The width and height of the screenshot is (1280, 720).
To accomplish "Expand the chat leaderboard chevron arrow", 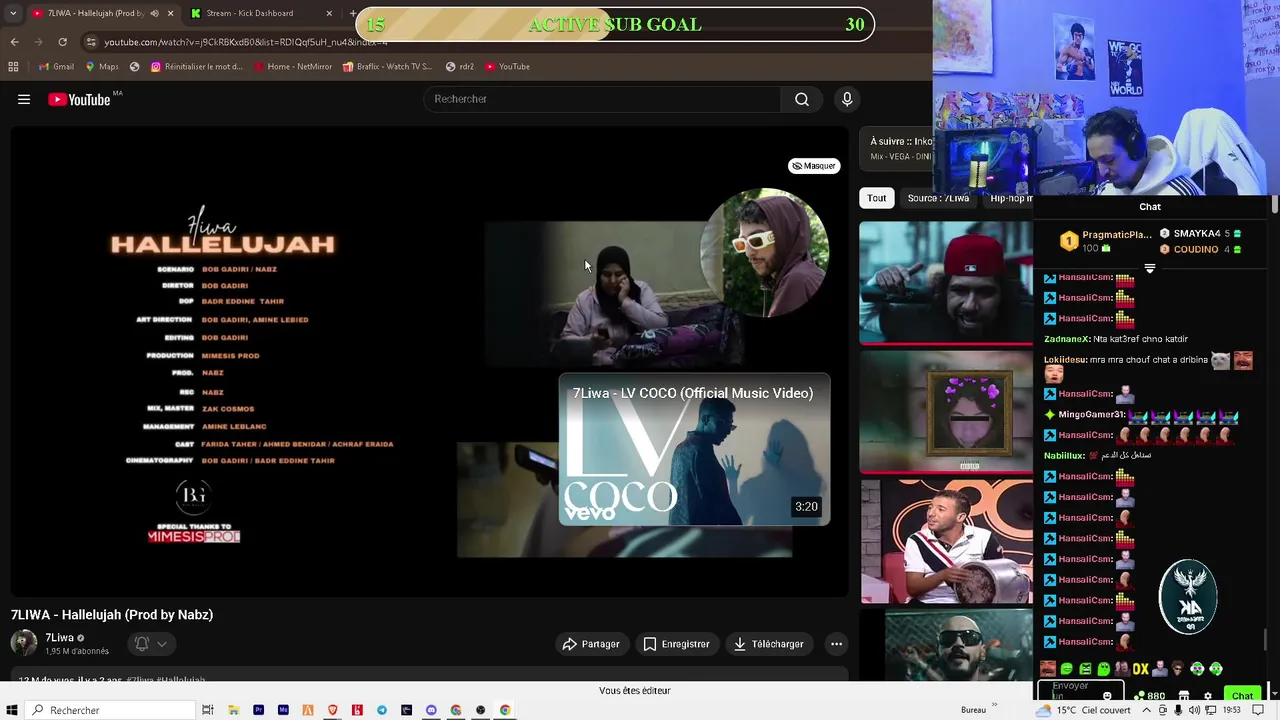I will point(1150,268).
